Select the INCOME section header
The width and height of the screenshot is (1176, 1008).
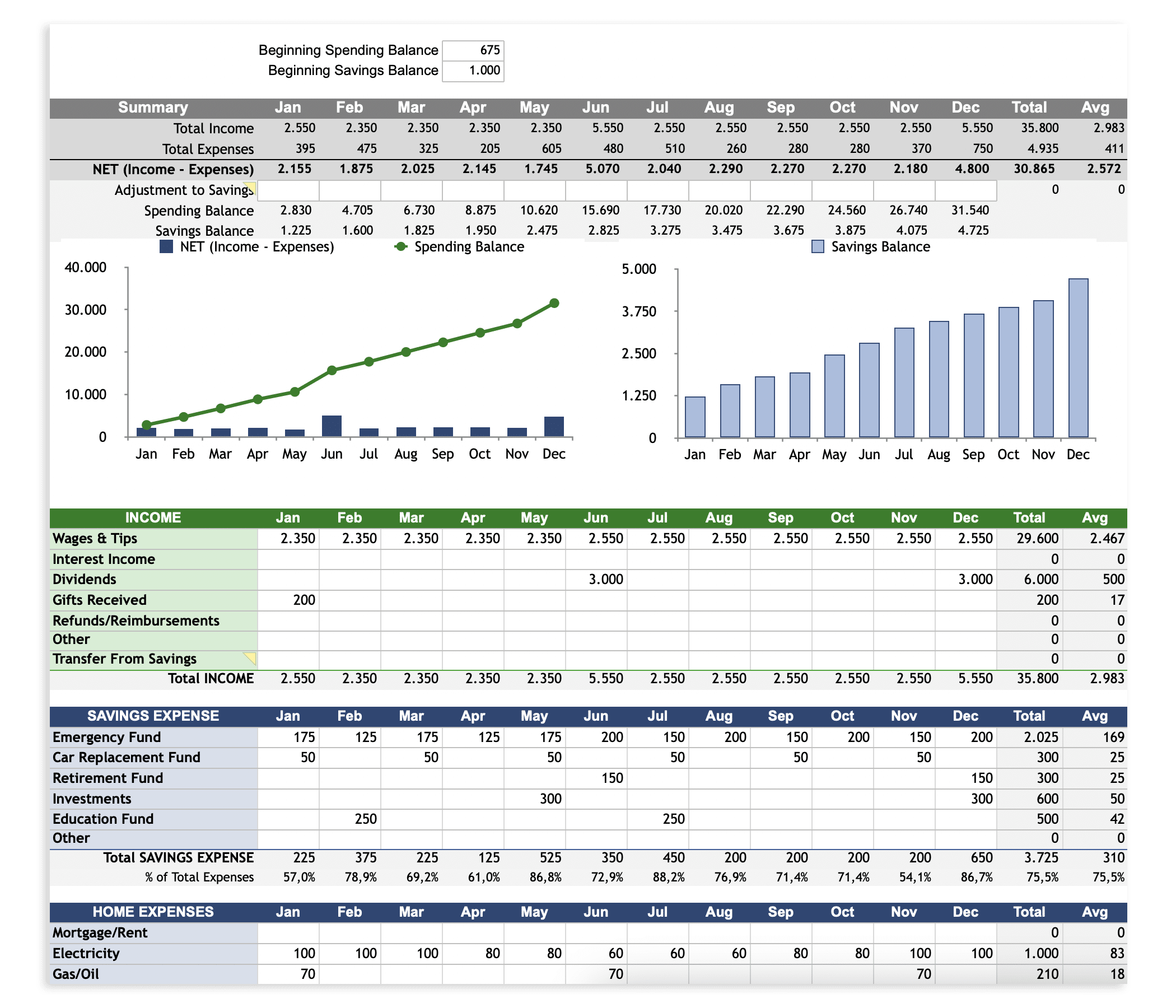pyautogui.click(x=153, y=517)
